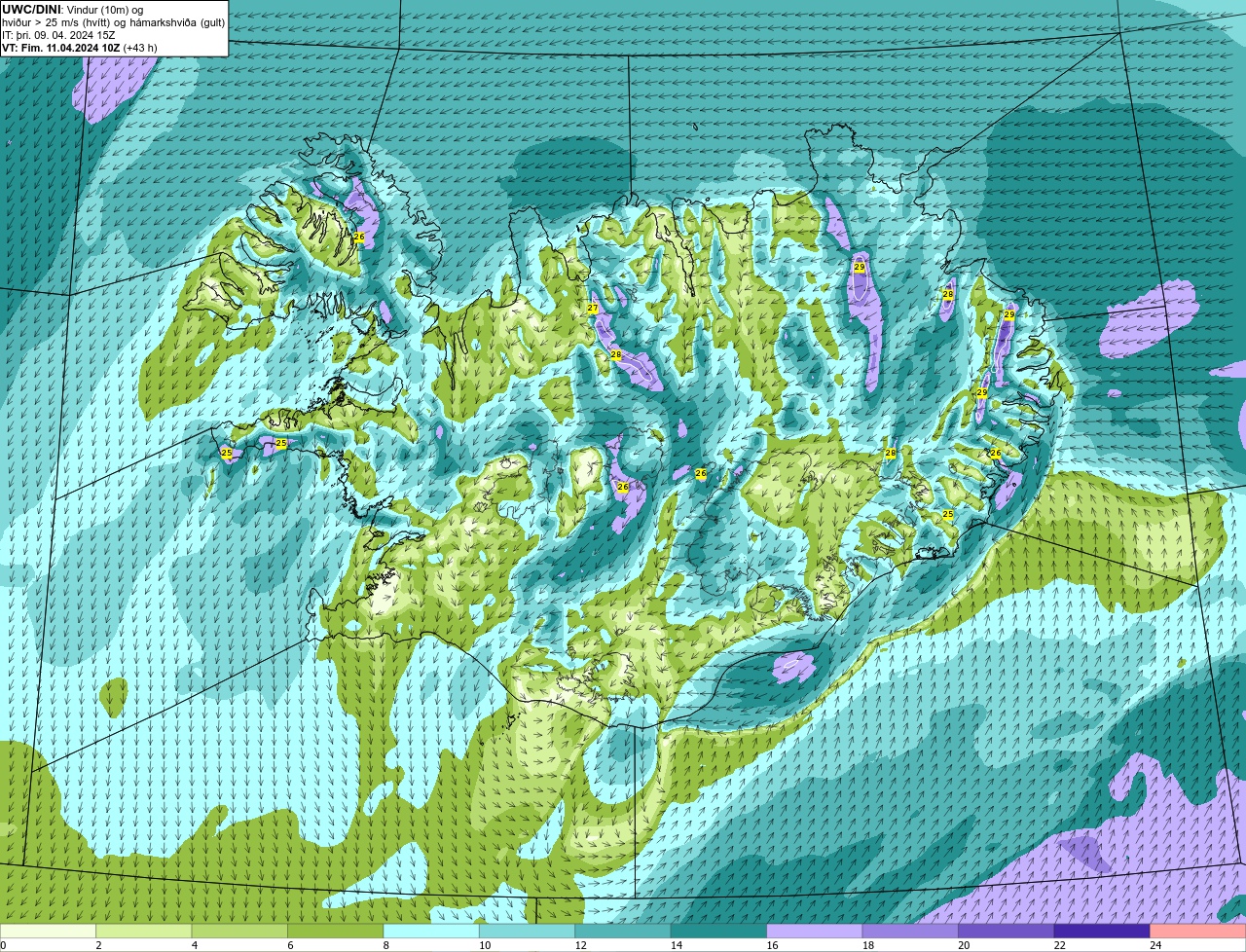Click the yellow gust label reading 27
Screen dimensions: 1246x952
pos(592,309)
